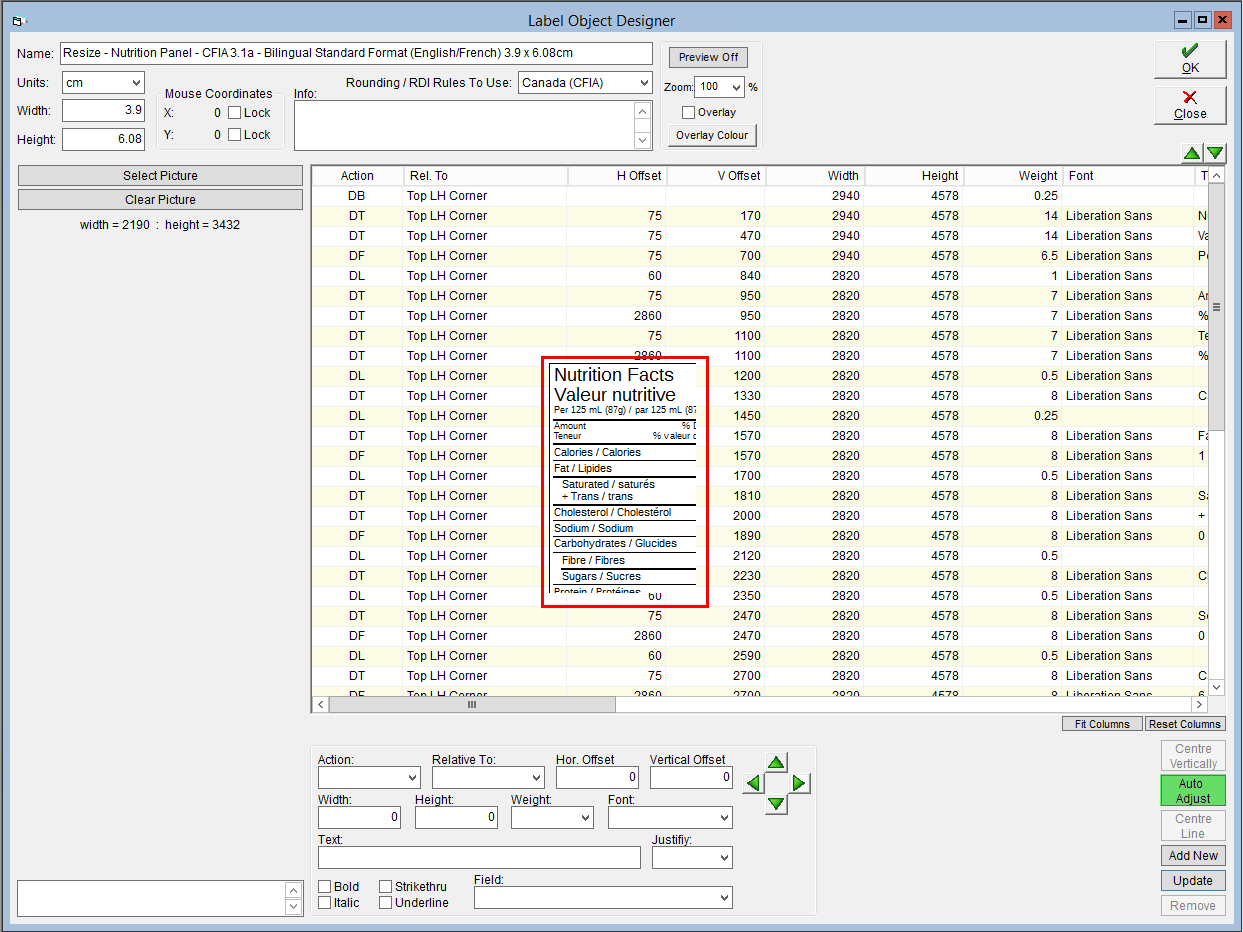Enable the Overlay checkbox
This screenshot has width=1243, height=932.
tap(688, 112)
